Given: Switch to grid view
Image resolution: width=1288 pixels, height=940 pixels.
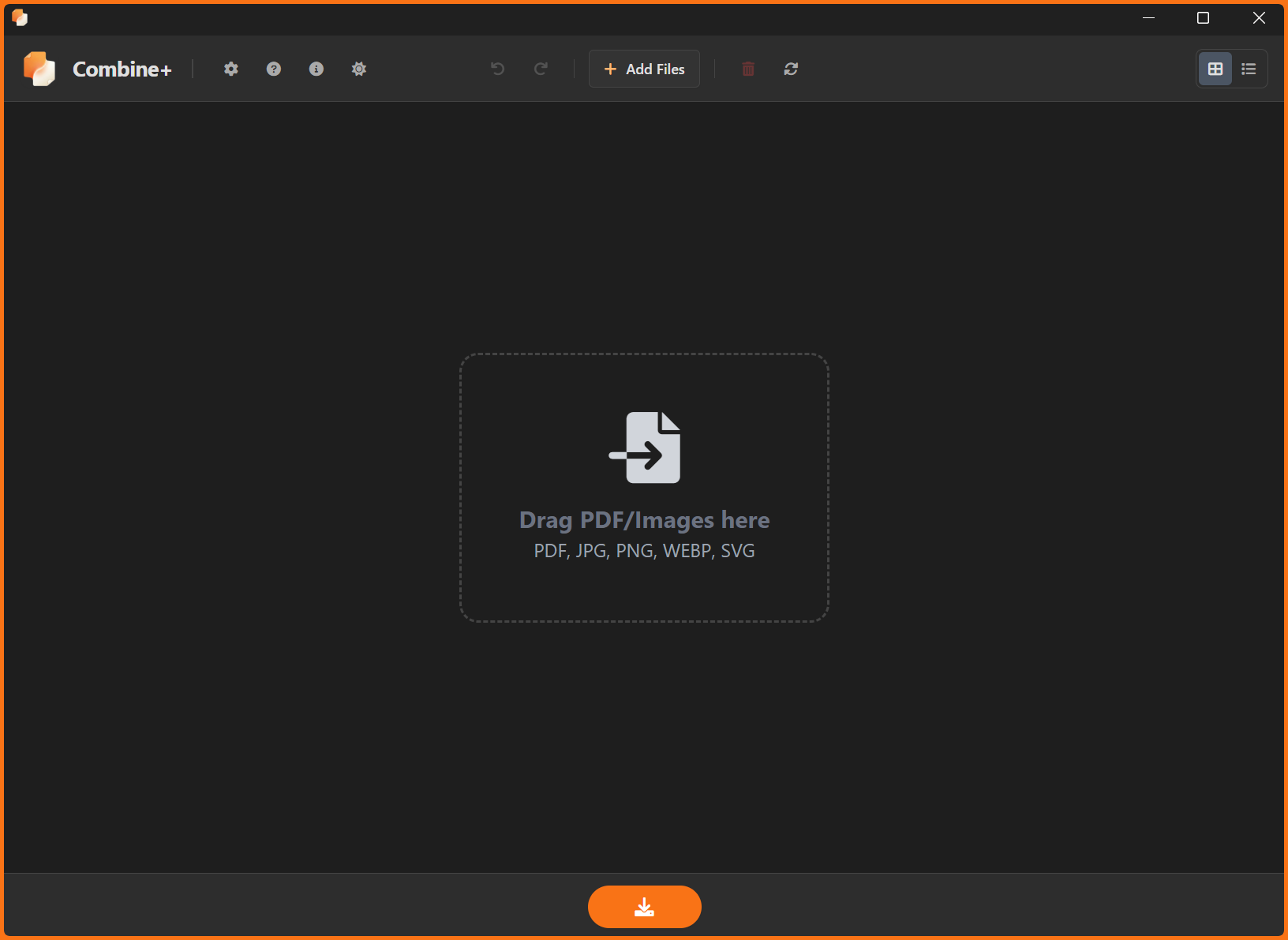Looking at the screenshot, I should 1215,69.
